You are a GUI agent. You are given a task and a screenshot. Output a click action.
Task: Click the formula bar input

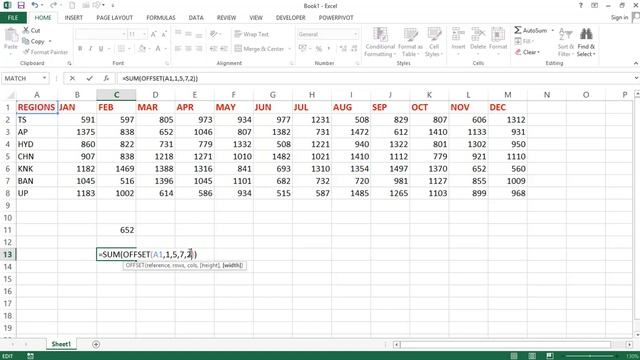[x=375, y=78]
